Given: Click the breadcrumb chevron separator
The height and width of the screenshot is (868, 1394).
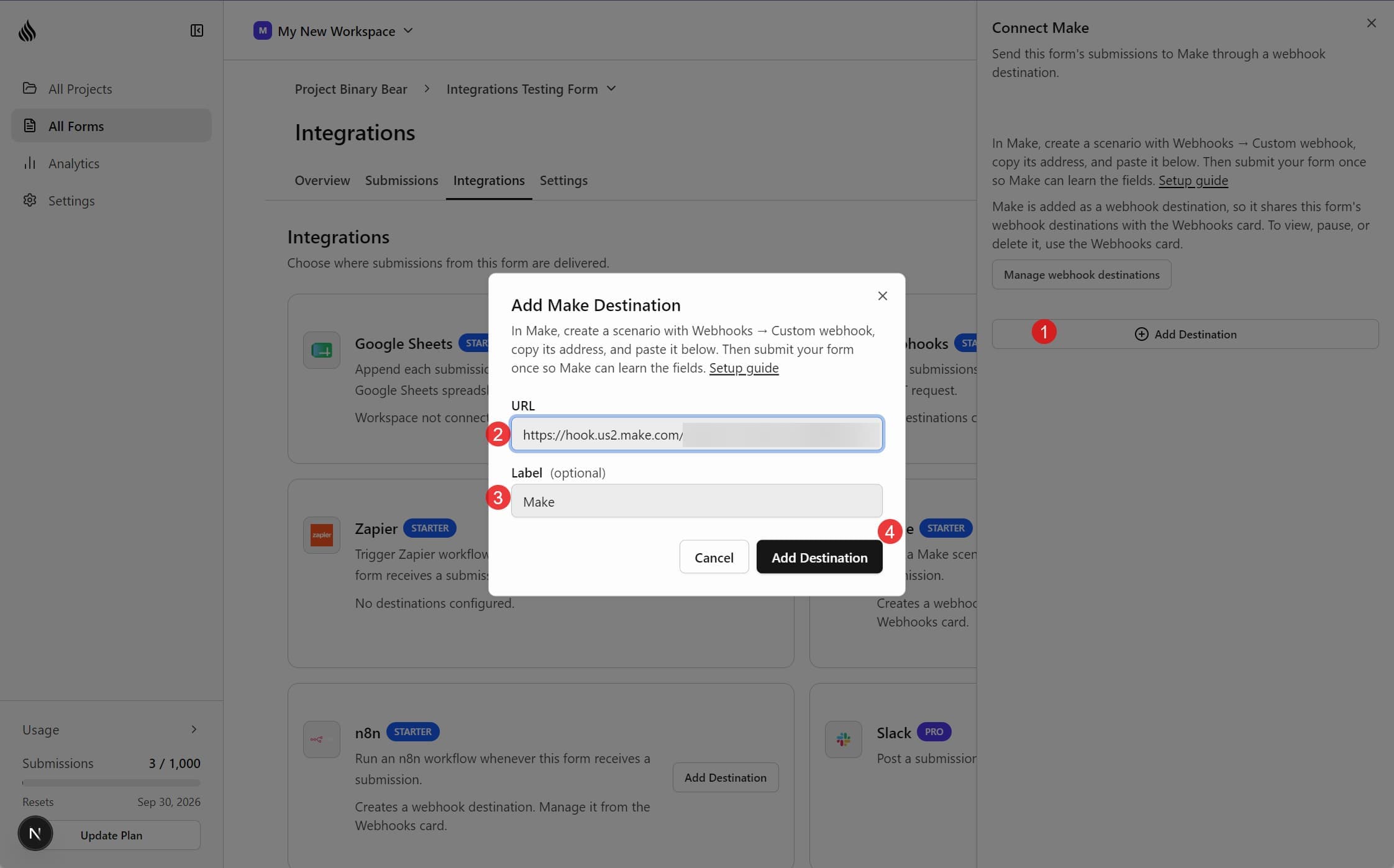Looking at the screenshot, I should (x=427, y=88).
